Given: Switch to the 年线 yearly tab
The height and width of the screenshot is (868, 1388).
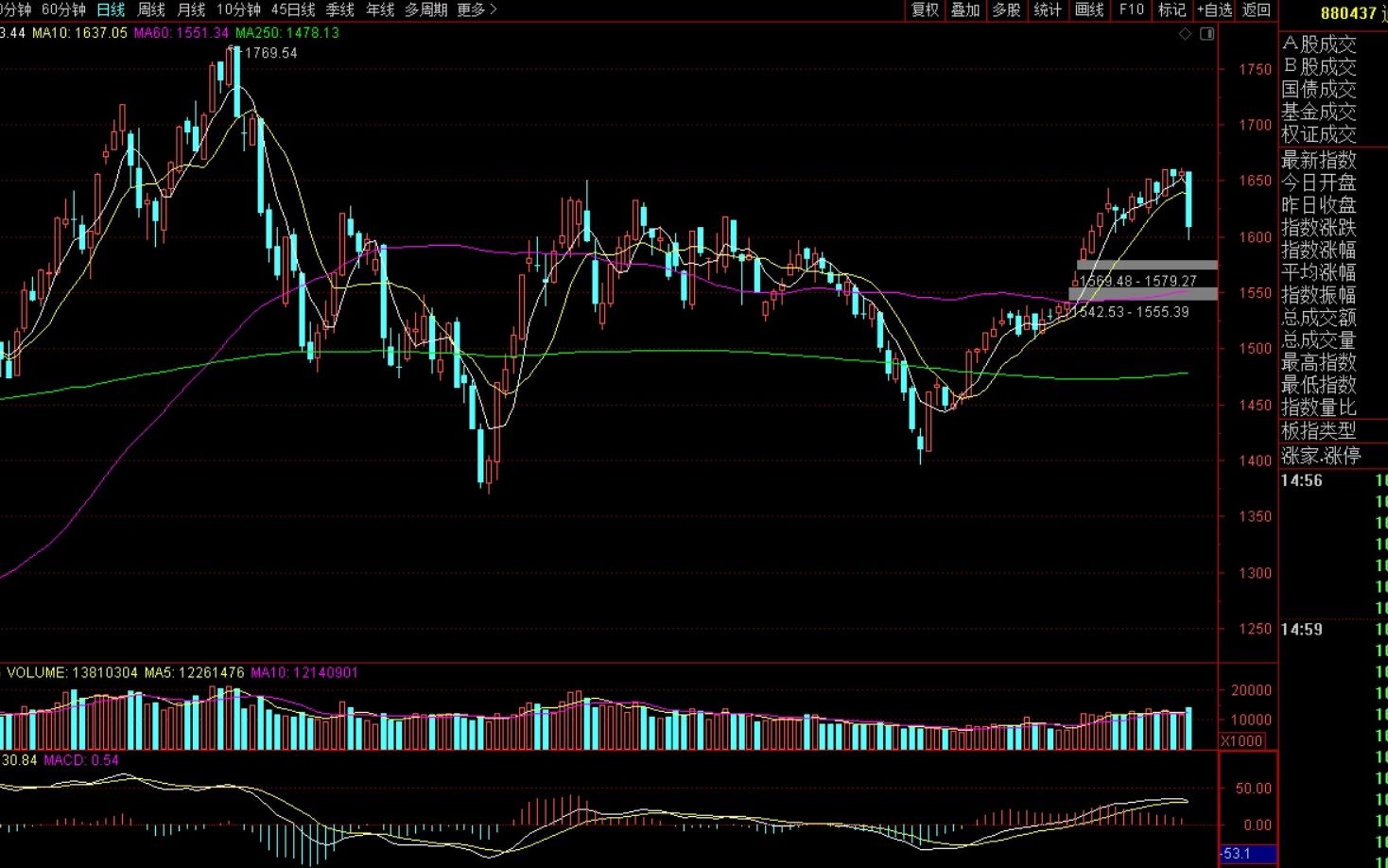Looking at the screenshot, I should point(380,9).
